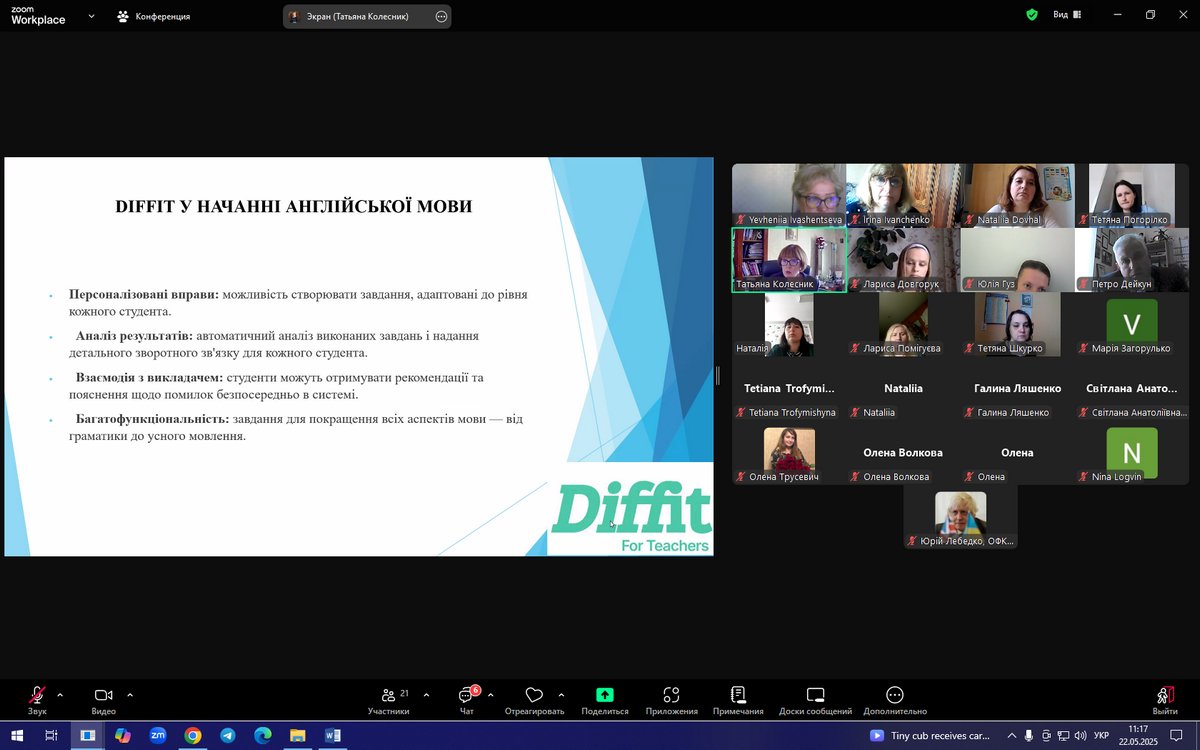
Task: Open the ellipsis menu on the shared screen tab
Action: pos(442,16)
